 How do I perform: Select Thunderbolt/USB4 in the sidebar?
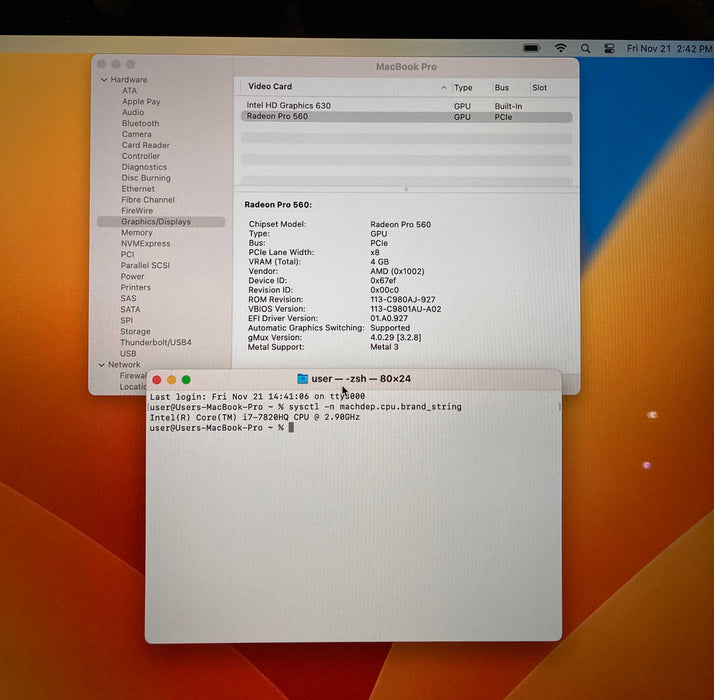(x=156, y=342)
